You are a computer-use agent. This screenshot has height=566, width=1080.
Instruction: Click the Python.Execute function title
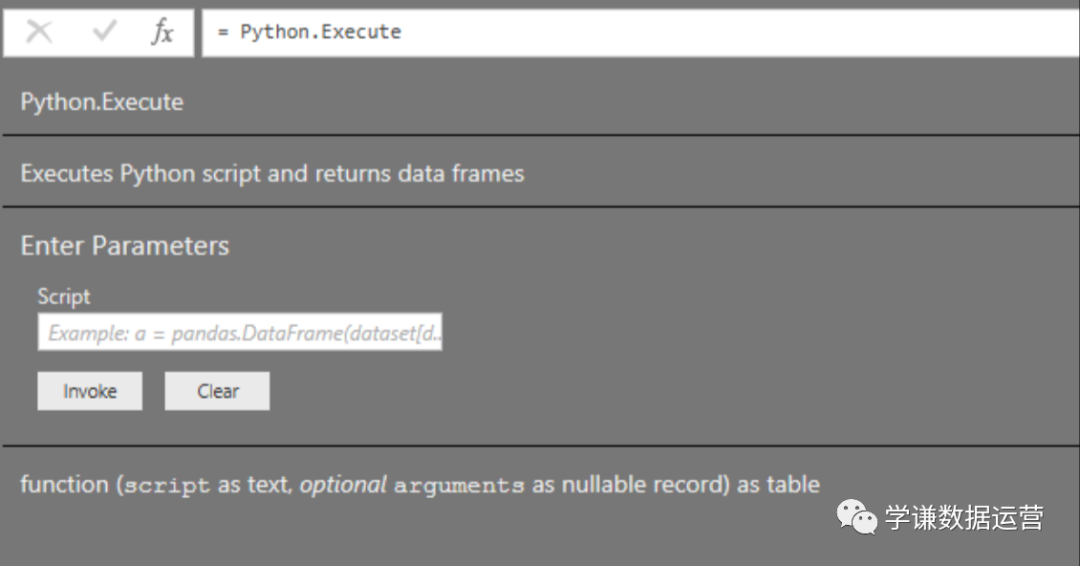102,102
